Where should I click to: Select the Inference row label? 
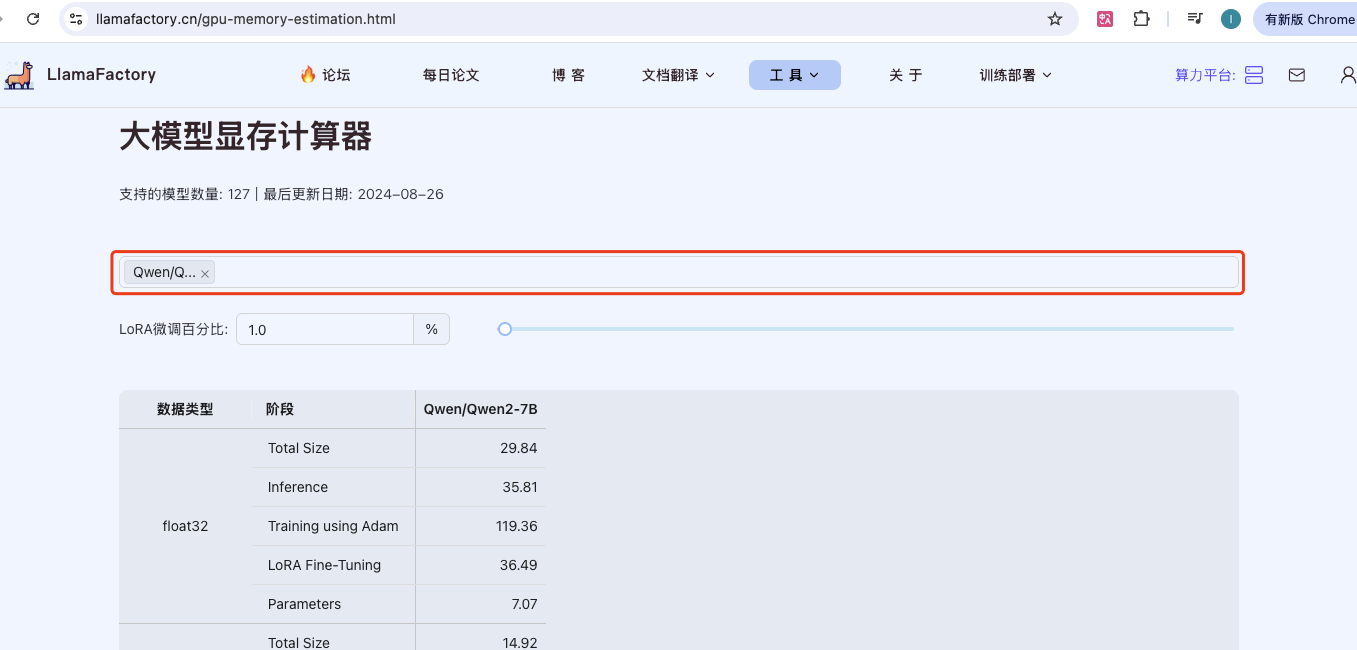point(298,487)
